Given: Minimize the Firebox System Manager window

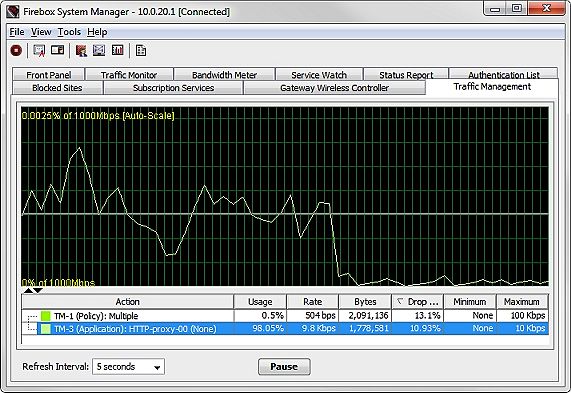Looking at the screenshot, I should pos(495,8).
